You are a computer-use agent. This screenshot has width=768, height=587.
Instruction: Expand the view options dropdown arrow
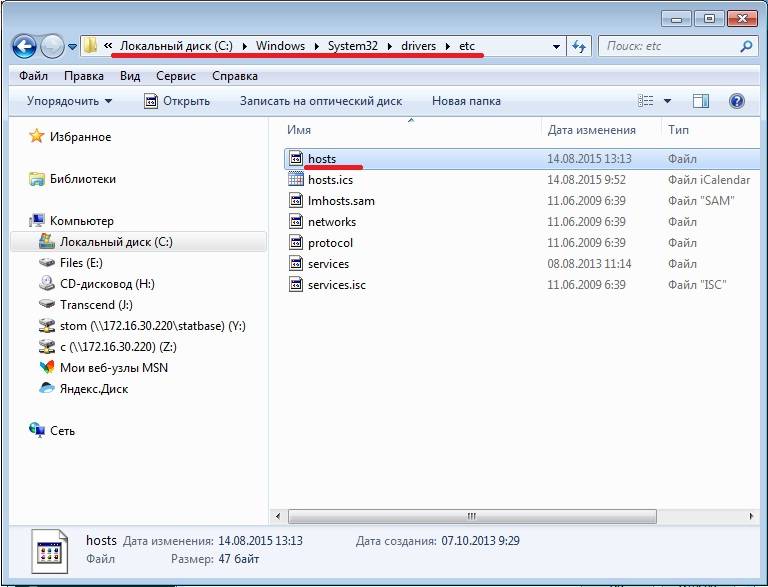coord(668,101)
